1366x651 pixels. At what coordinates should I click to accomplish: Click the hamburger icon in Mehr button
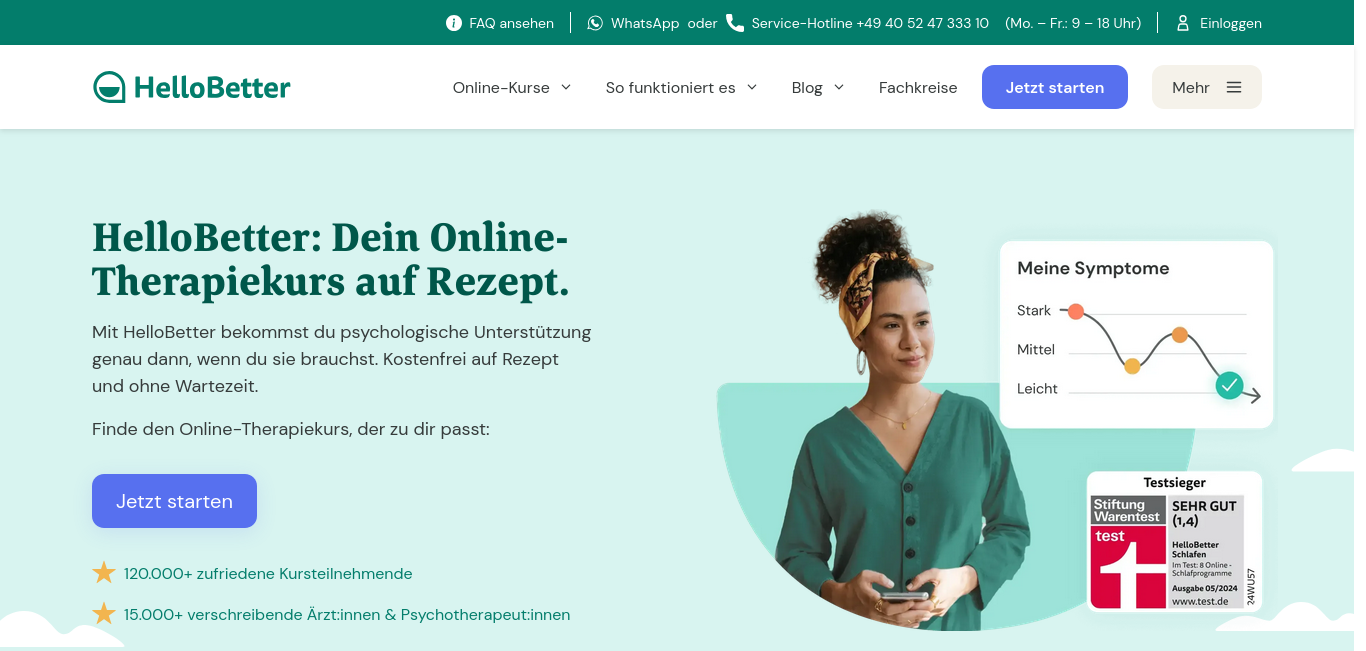[1234, 87]
